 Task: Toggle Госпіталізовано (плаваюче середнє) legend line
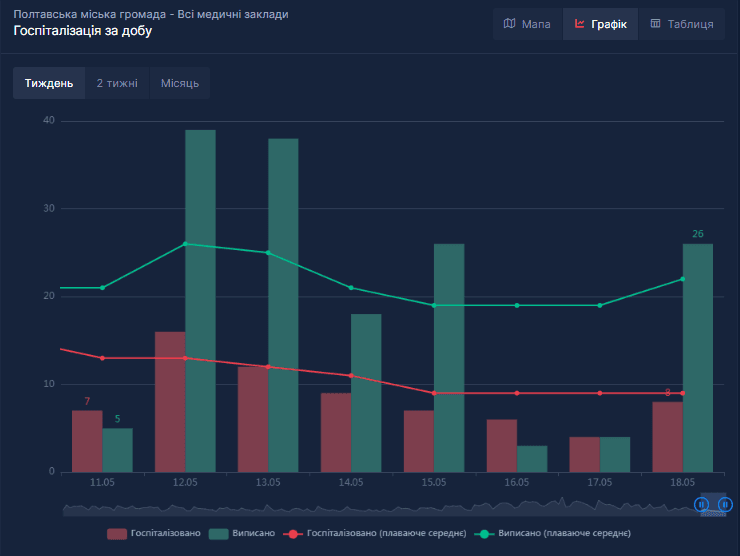tap(375, 533)
